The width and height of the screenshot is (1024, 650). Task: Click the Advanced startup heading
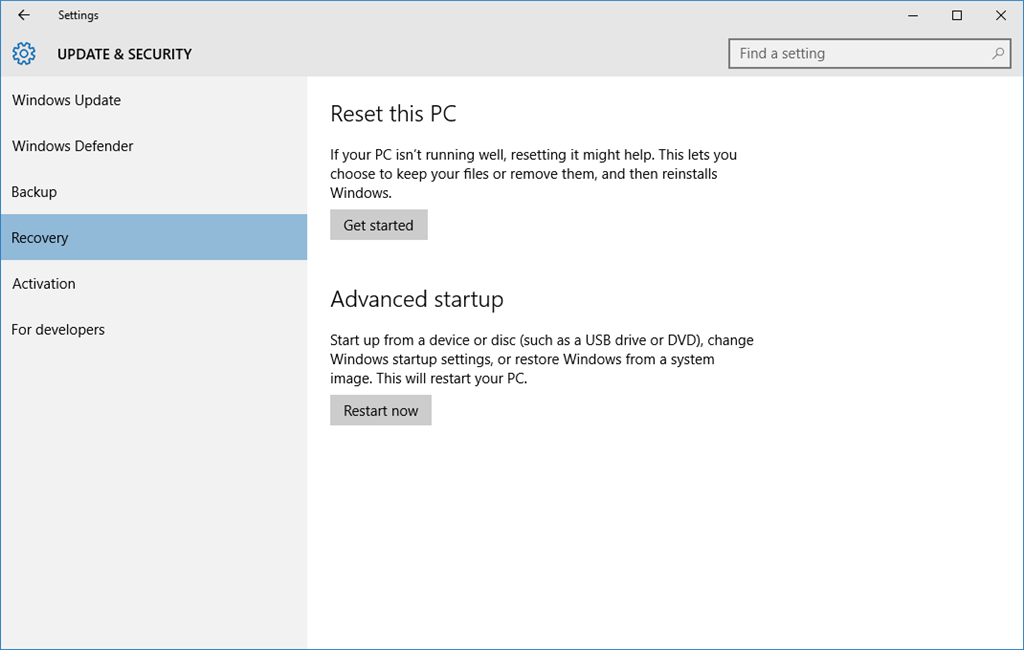click(417, 299)
